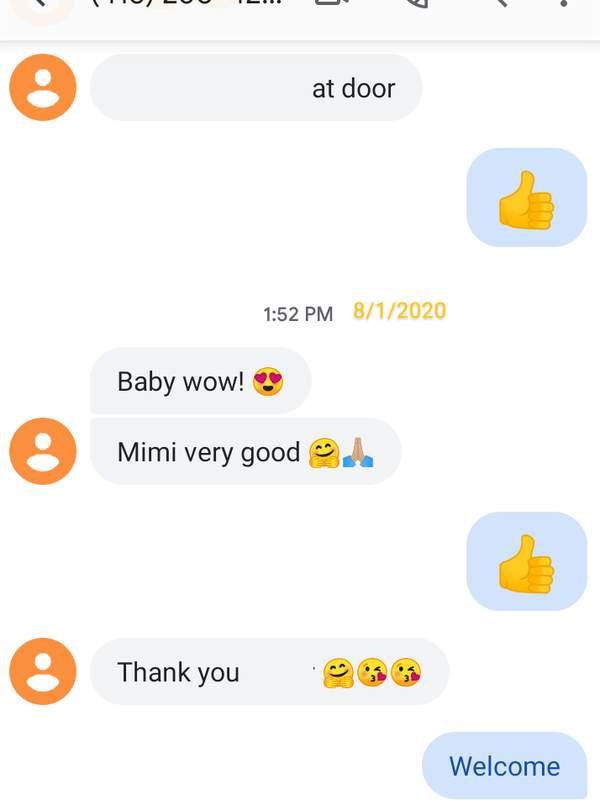The image size is (600, 800).
Task: Open contact avatar beside 'at door' message
Action: (x=43, y=88)
